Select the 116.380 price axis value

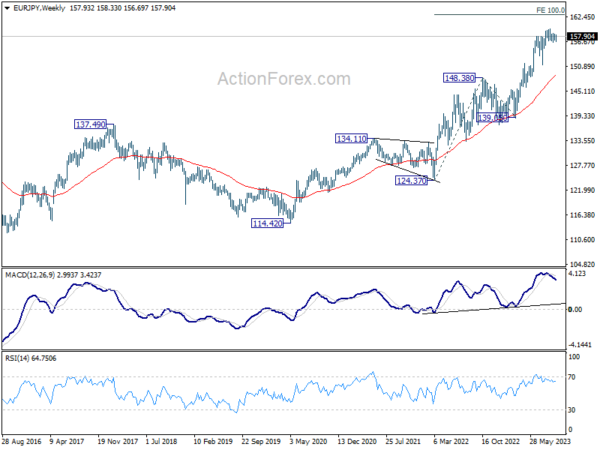tap(582, 215)
